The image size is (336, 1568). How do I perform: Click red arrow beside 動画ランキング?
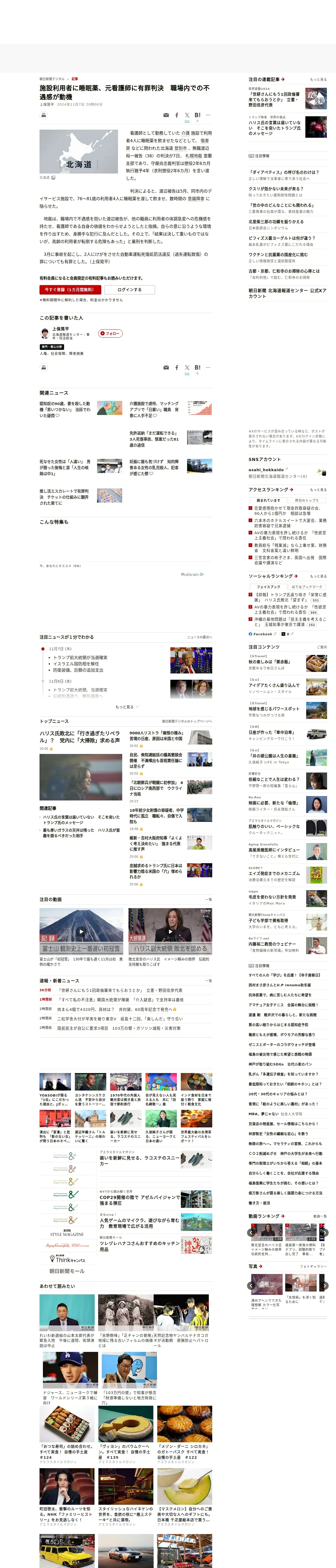tap(282, 1216)
